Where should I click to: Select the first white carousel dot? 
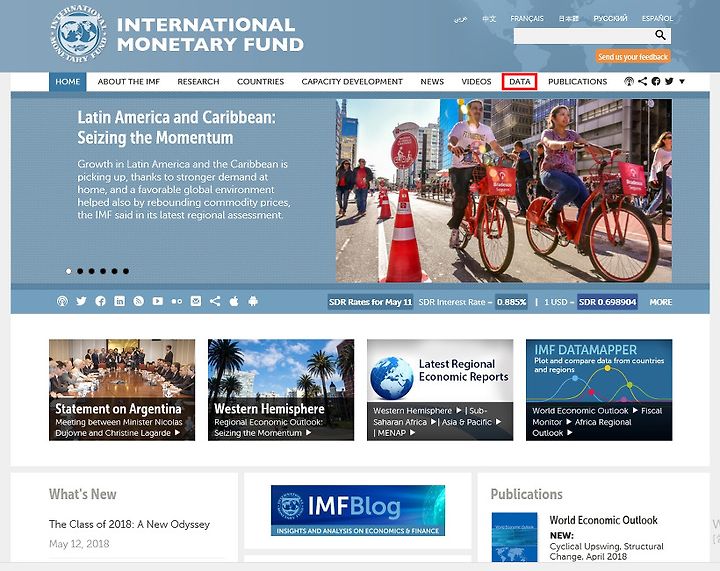tap(69, 271)
